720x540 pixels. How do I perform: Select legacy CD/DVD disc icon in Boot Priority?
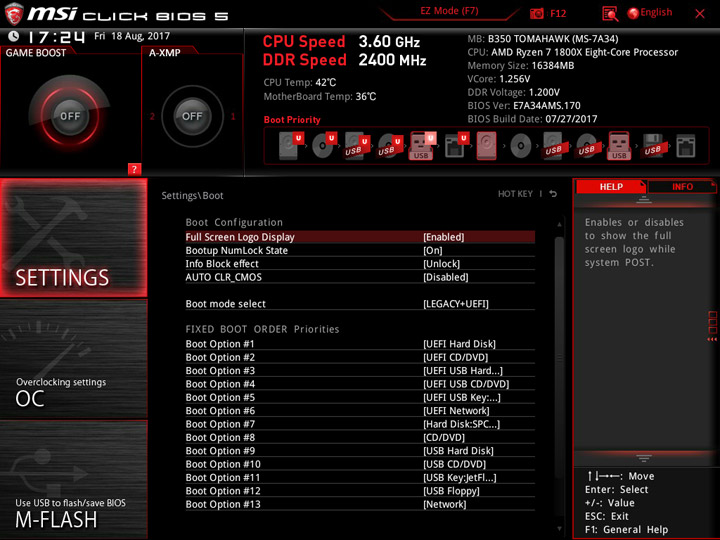(521, 146)
